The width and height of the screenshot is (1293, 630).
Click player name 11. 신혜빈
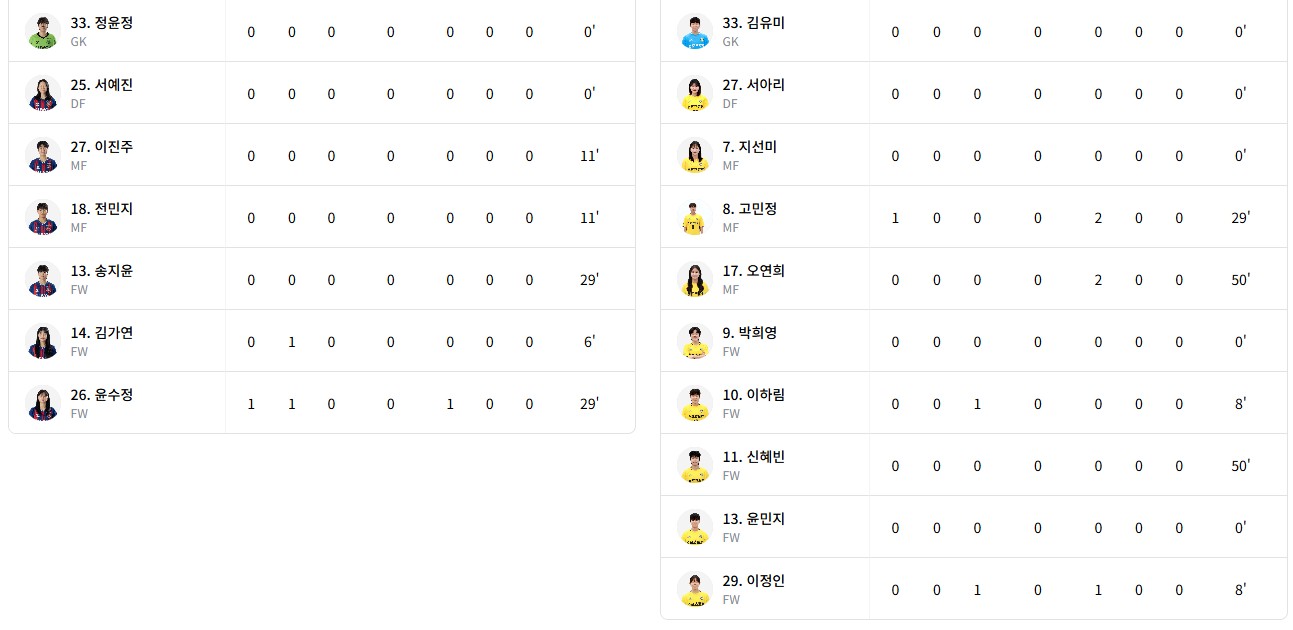pos(753,457)
